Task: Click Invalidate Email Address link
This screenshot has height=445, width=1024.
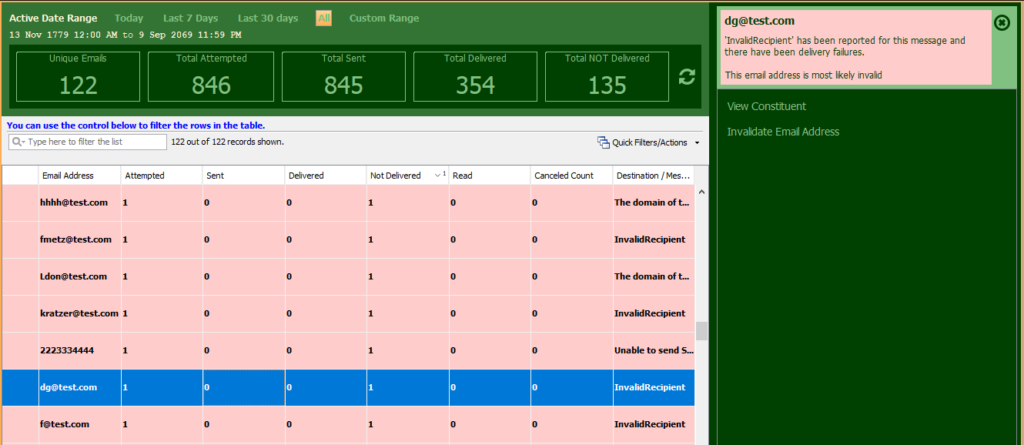Action: coord(783,131)
